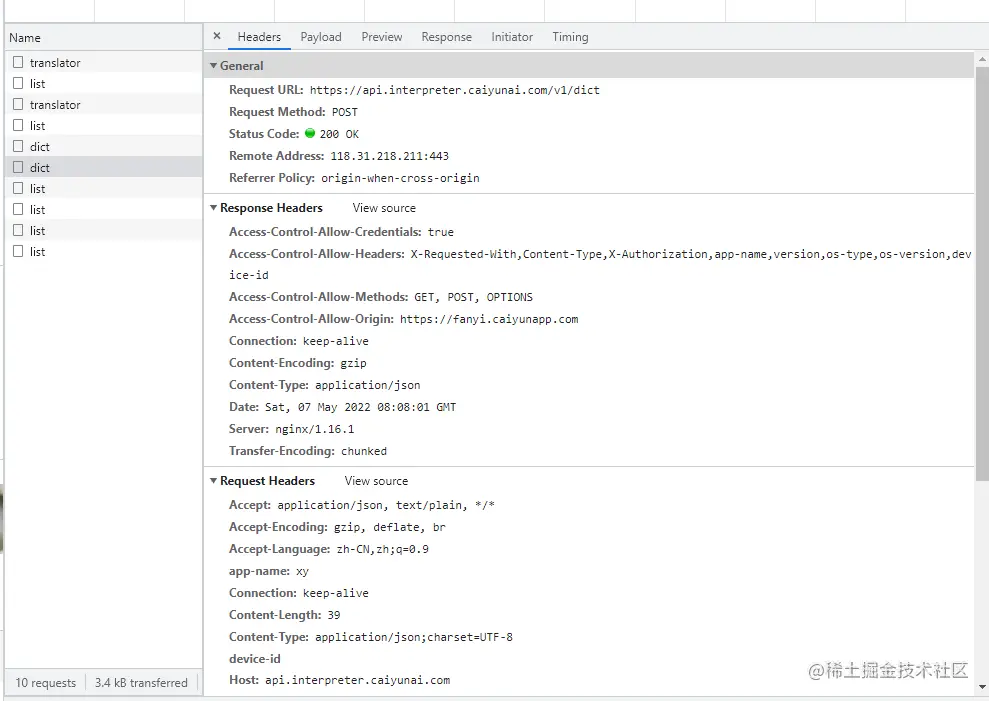Switch to the Response tab
The image size is (989, 701).
tap(446, 37)
